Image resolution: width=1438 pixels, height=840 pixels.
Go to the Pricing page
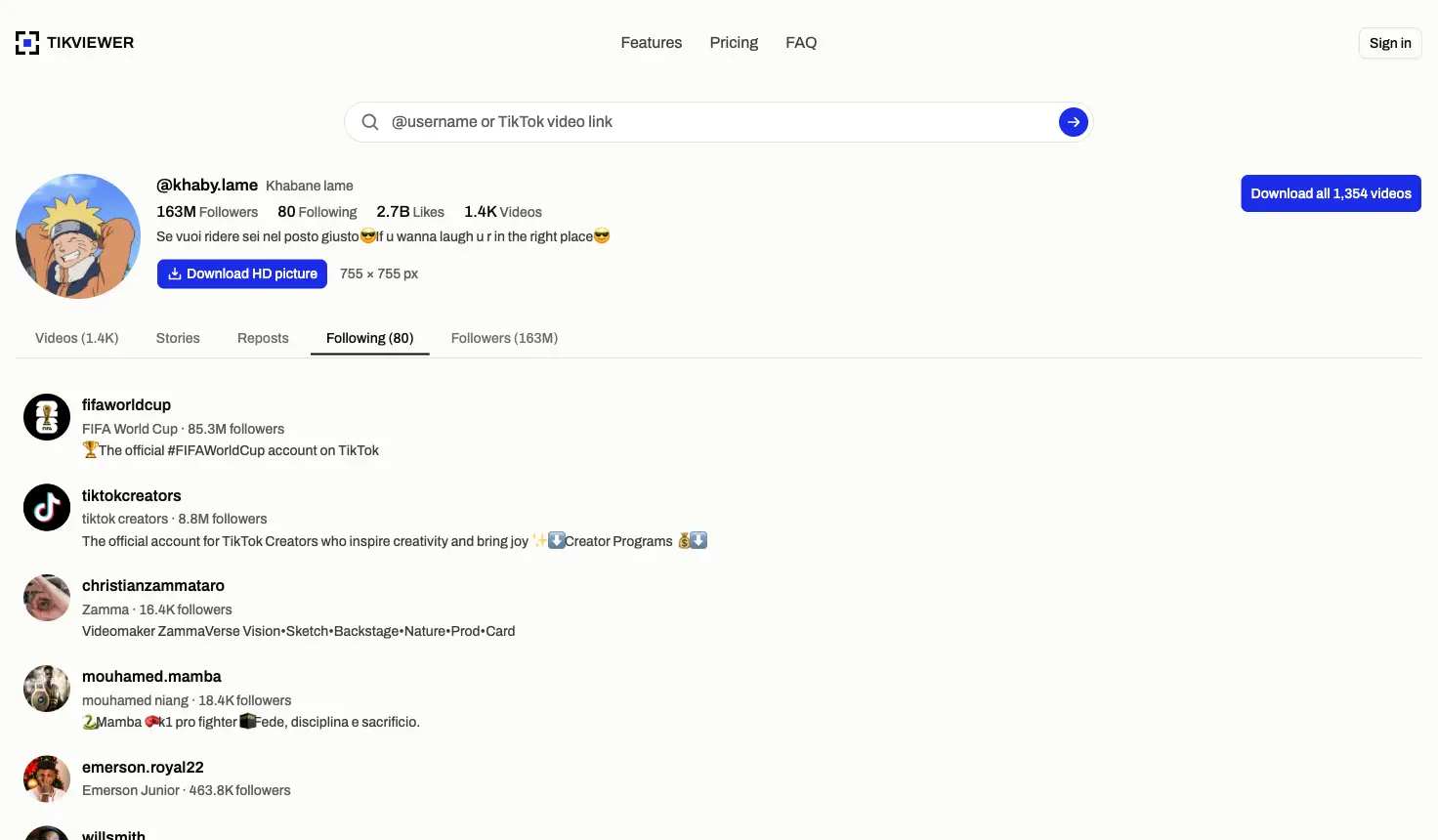[x=734, y=43]
